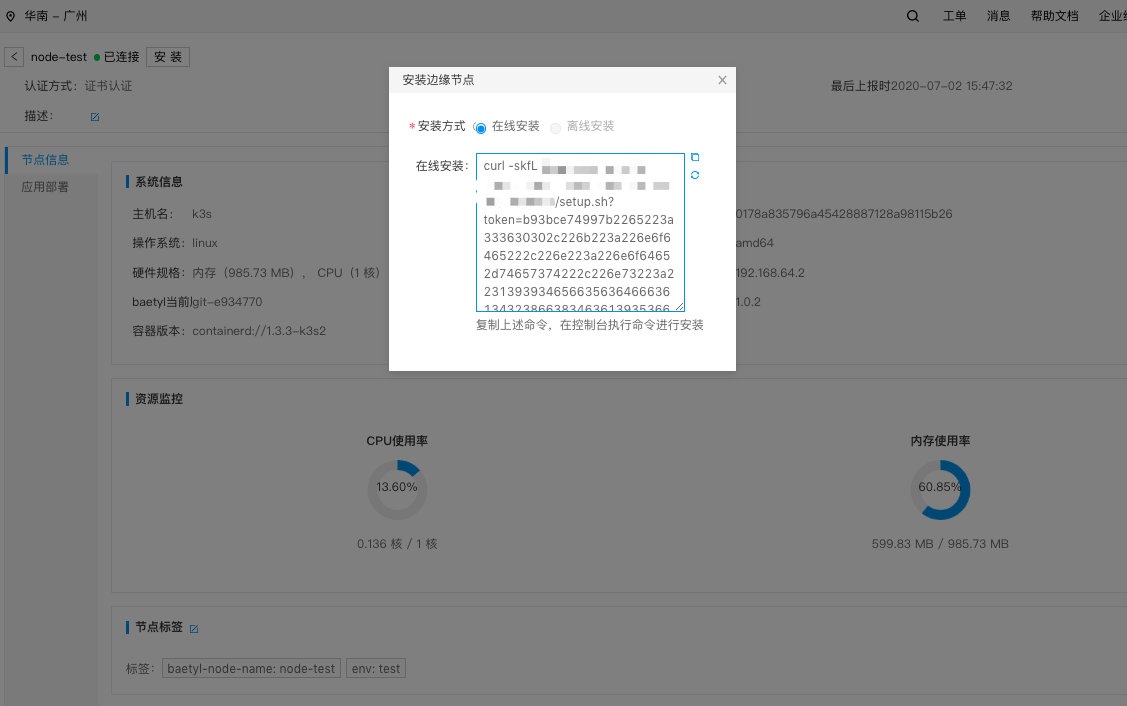Viewport: 1127px width, 706px height.
Task: Open the 工单 menu in the top bar
Action: click(x=954, y=16)
